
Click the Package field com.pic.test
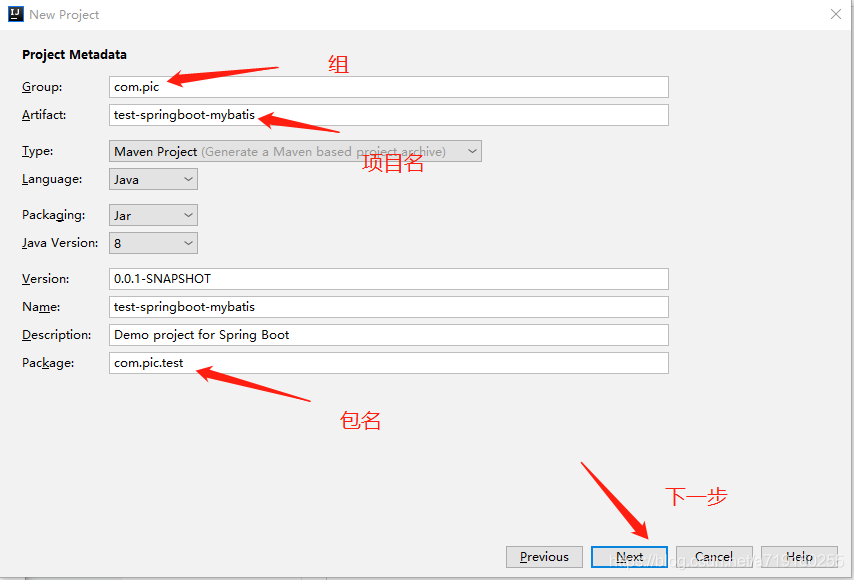click(388, 363)
